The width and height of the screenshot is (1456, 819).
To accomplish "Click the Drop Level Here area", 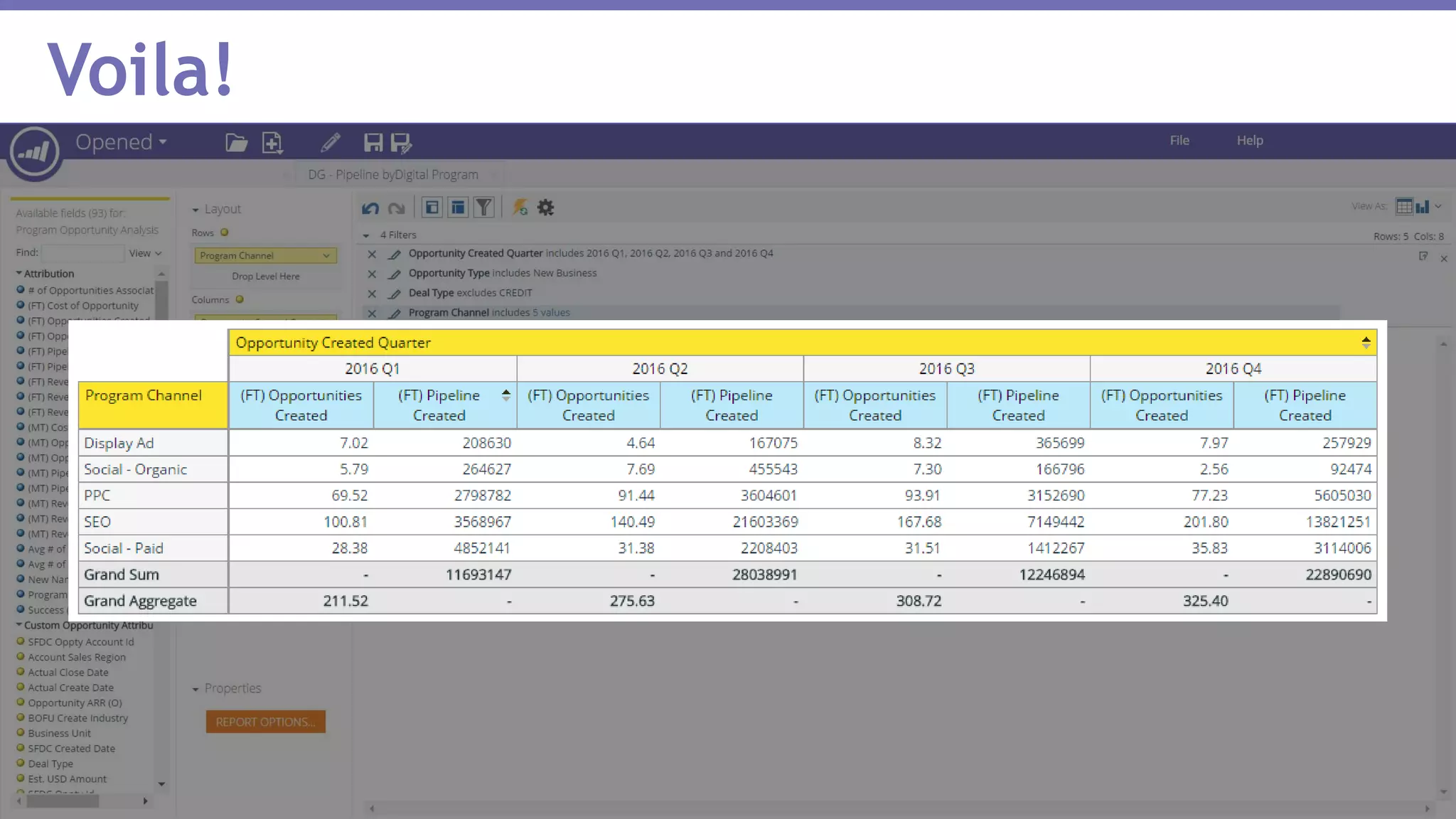I will click(266, 277).
